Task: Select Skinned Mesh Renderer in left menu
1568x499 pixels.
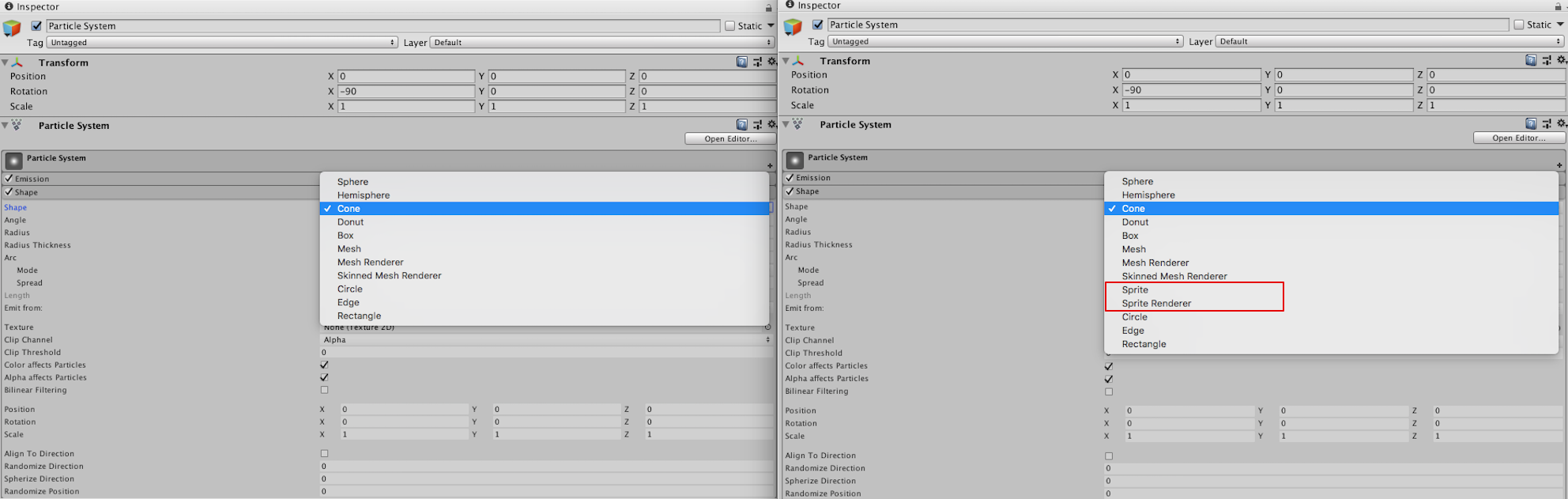Action: (545, 276)
